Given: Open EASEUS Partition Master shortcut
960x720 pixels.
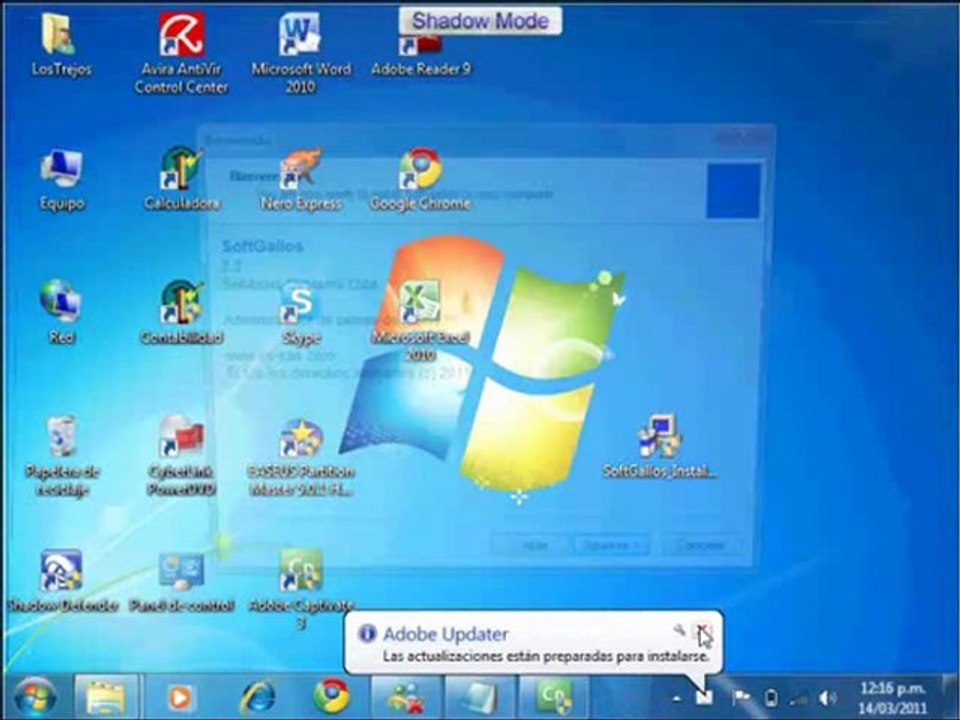Looking at the screenshot, I should click(x=301, y=457).
